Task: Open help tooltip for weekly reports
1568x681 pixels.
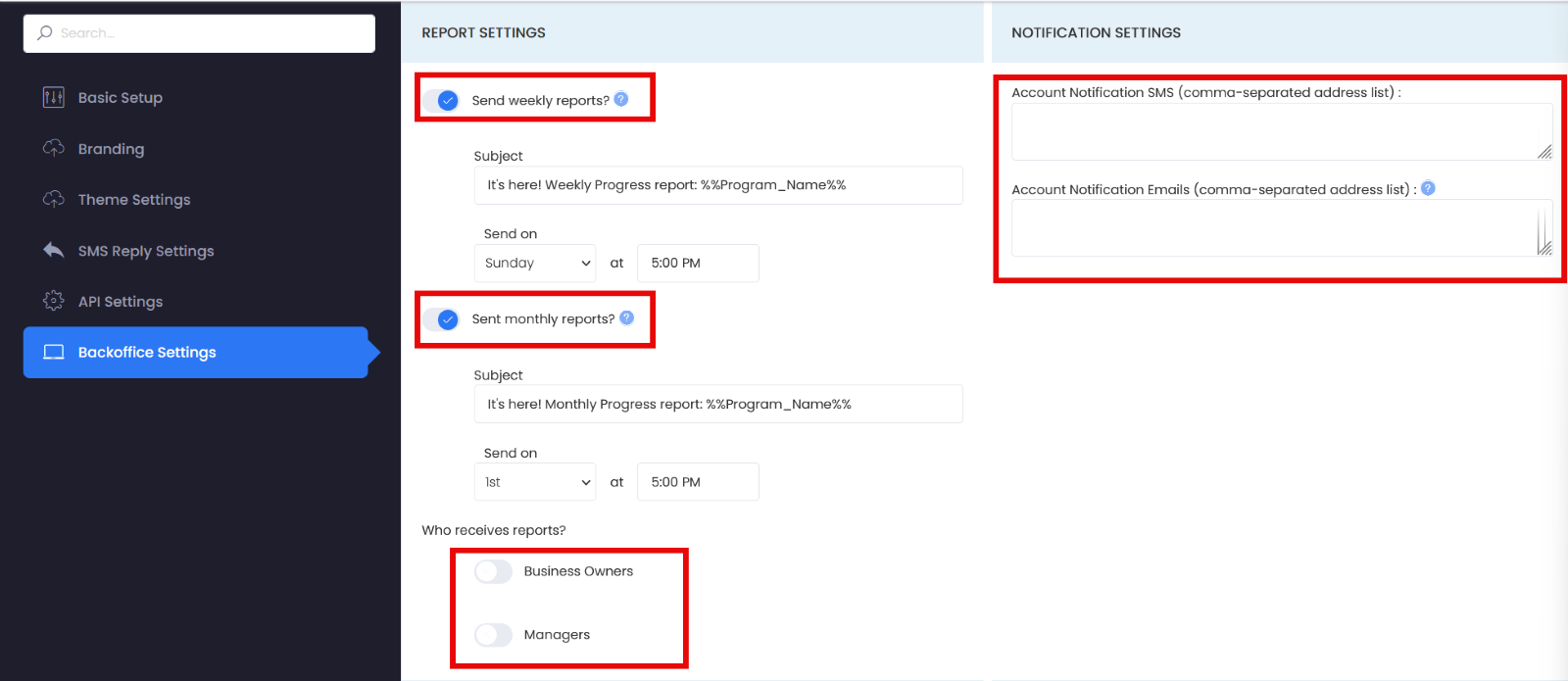Action: (621, 99)
